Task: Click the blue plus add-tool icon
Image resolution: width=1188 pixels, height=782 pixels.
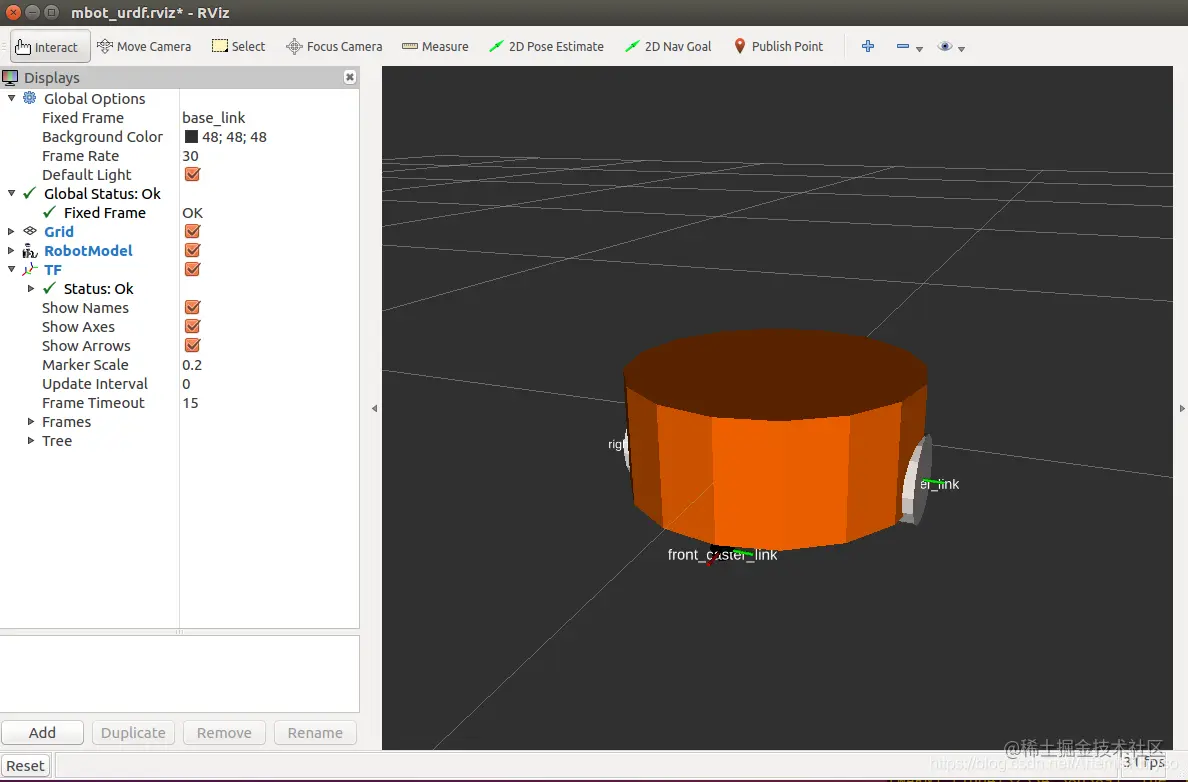Action: (x=868, y=46)
